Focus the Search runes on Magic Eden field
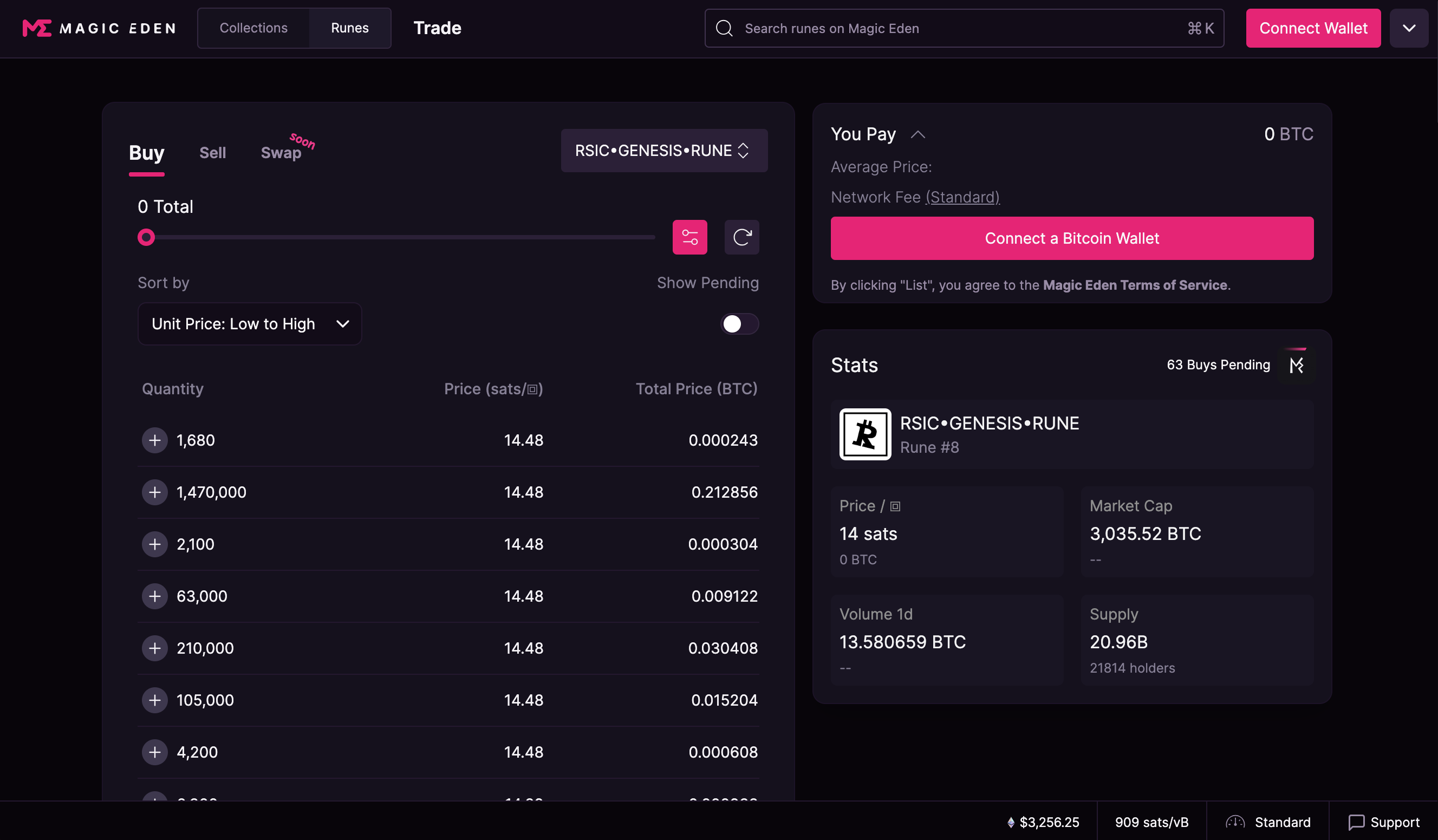Viewport: 1438px width, 840px height. click(964, 28)
